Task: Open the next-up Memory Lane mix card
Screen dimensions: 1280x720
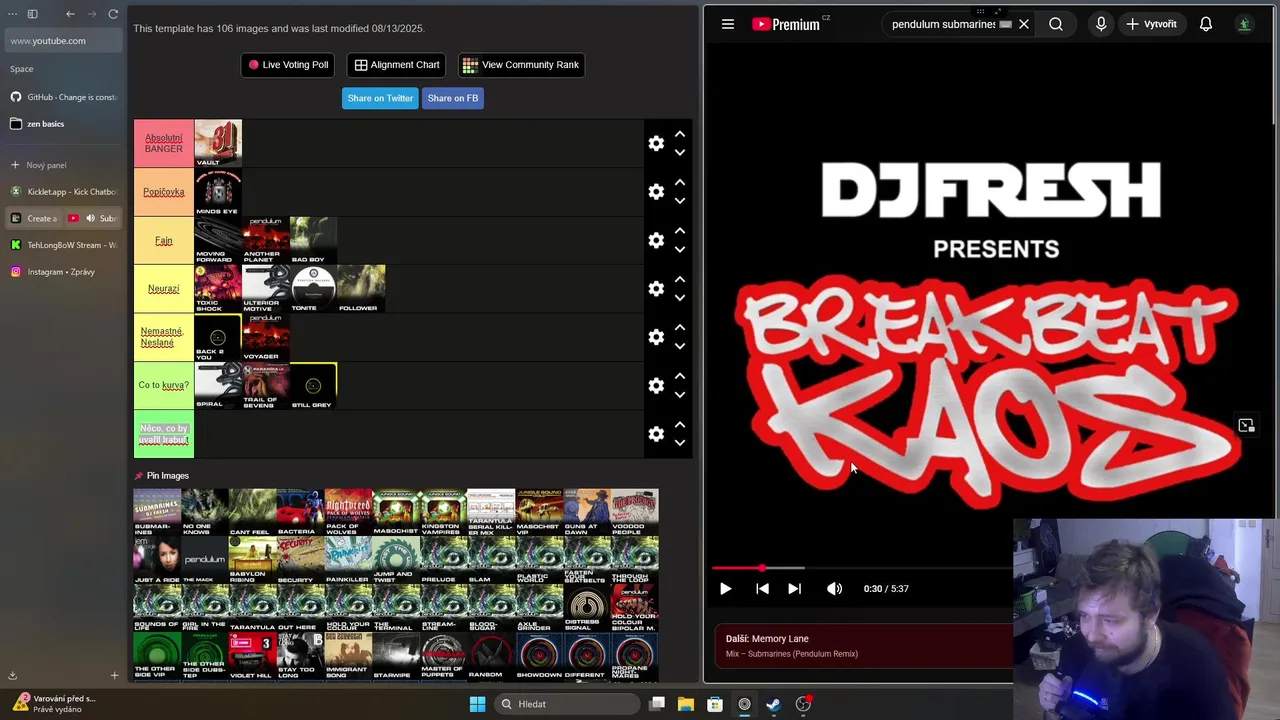Action: (862, 646)
